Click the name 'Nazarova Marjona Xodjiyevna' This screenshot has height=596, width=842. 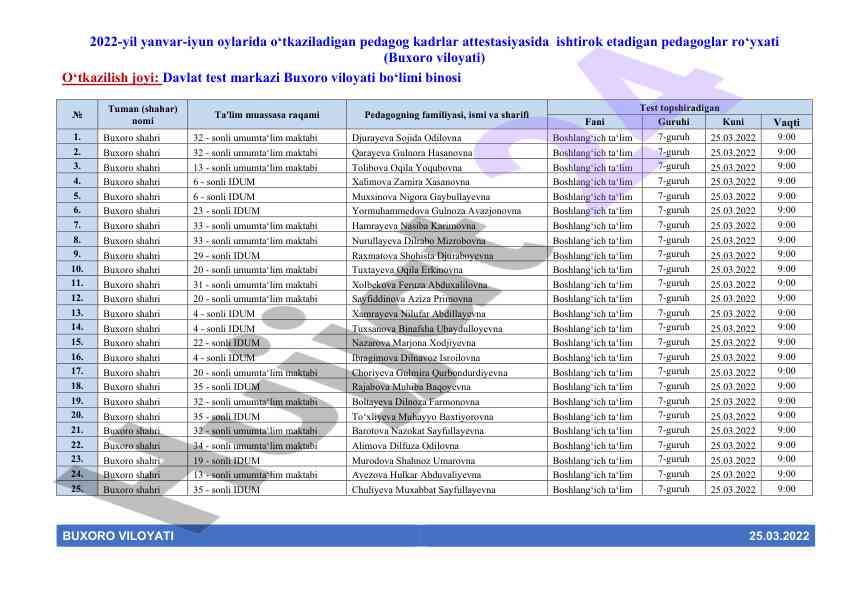413,343
